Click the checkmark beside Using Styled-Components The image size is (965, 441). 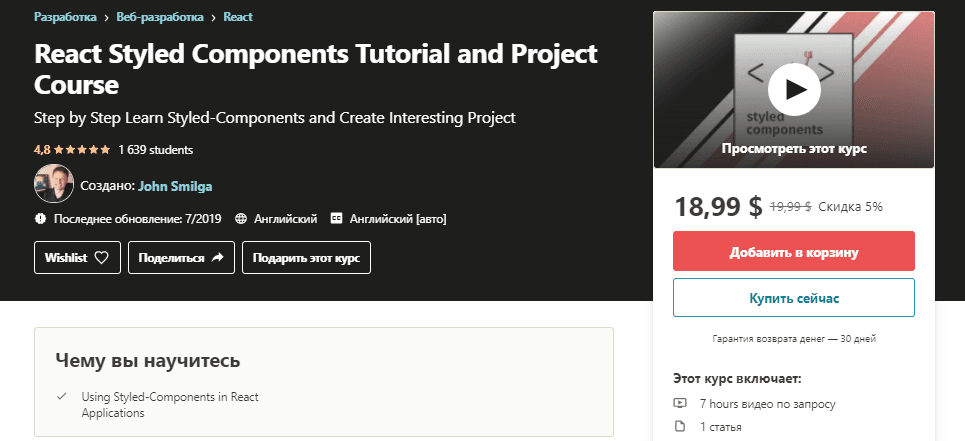coord(61,397)
